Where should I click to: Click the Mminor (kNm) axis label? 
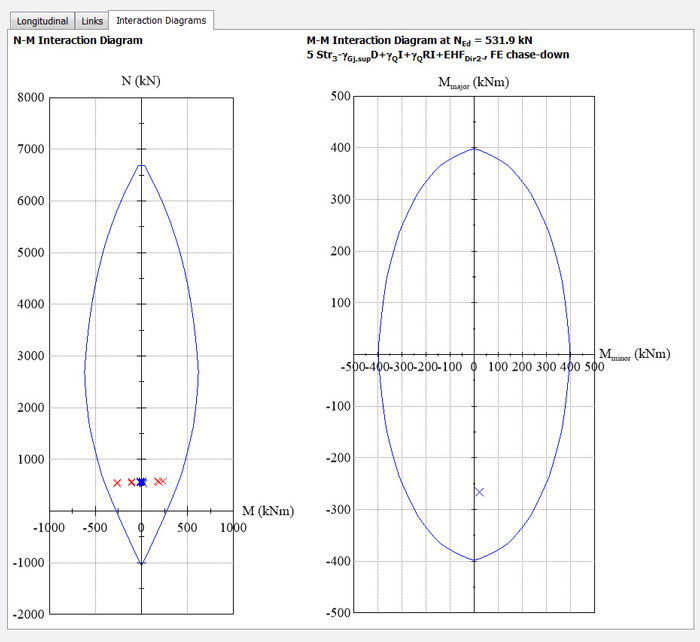point(635,354)
